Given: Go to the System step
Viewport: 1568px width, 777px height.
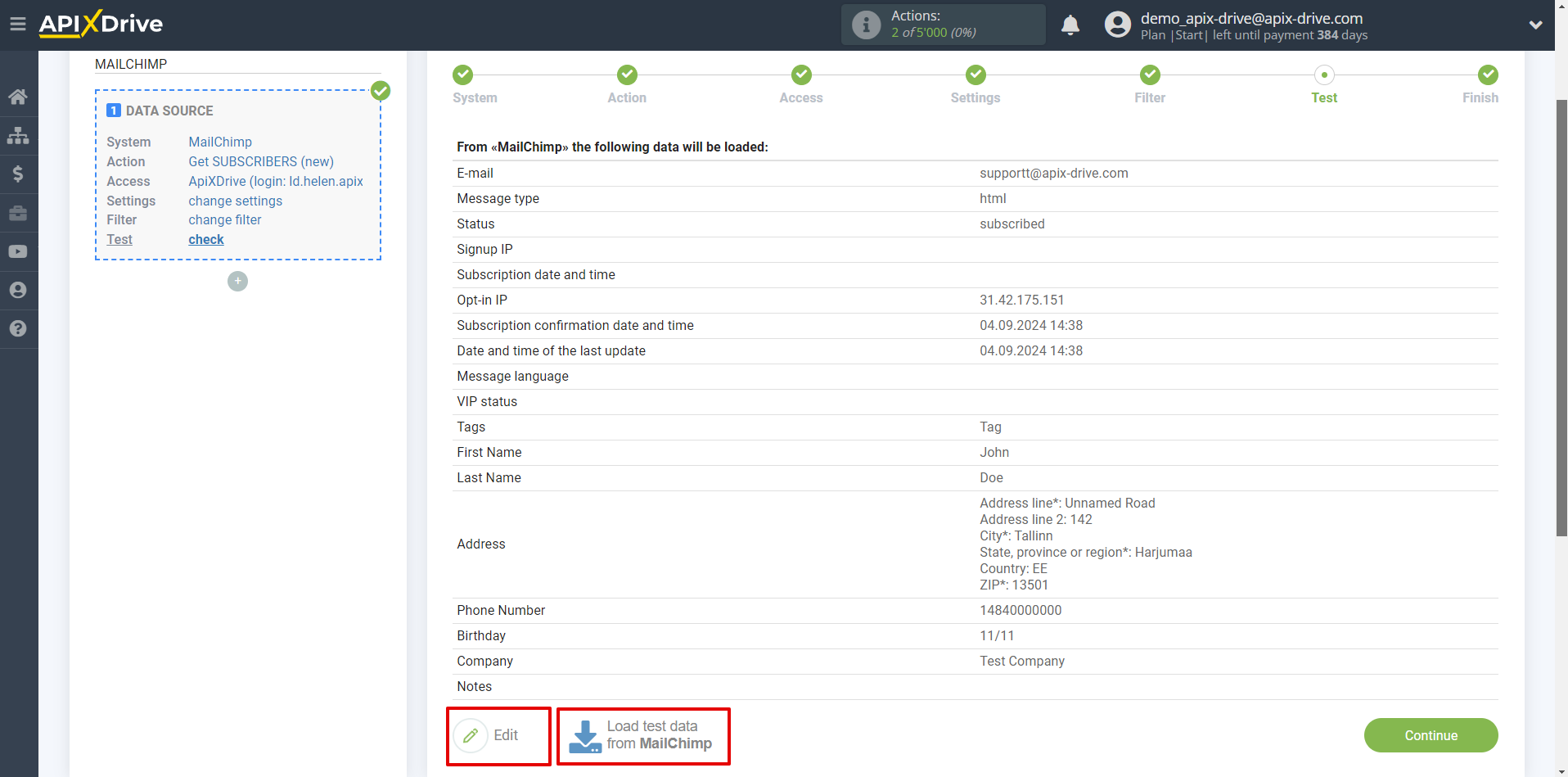Looking at the screenshot, I should pos(475,85).
